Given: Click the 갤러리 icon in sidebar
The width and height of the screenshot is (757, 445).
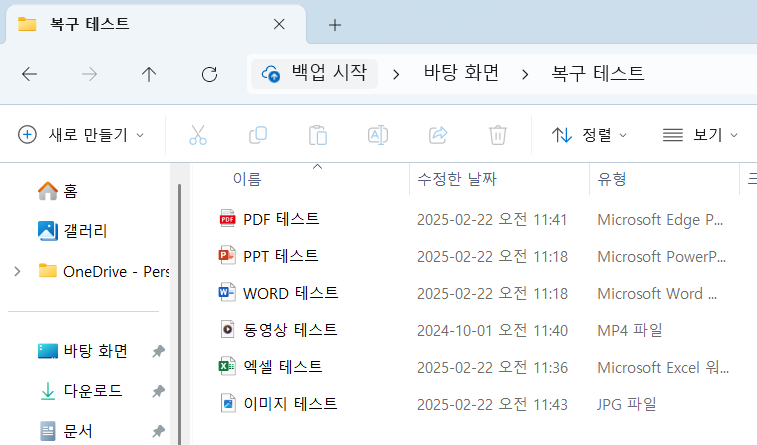Looking at the screenshot, I should coord(48,231).
